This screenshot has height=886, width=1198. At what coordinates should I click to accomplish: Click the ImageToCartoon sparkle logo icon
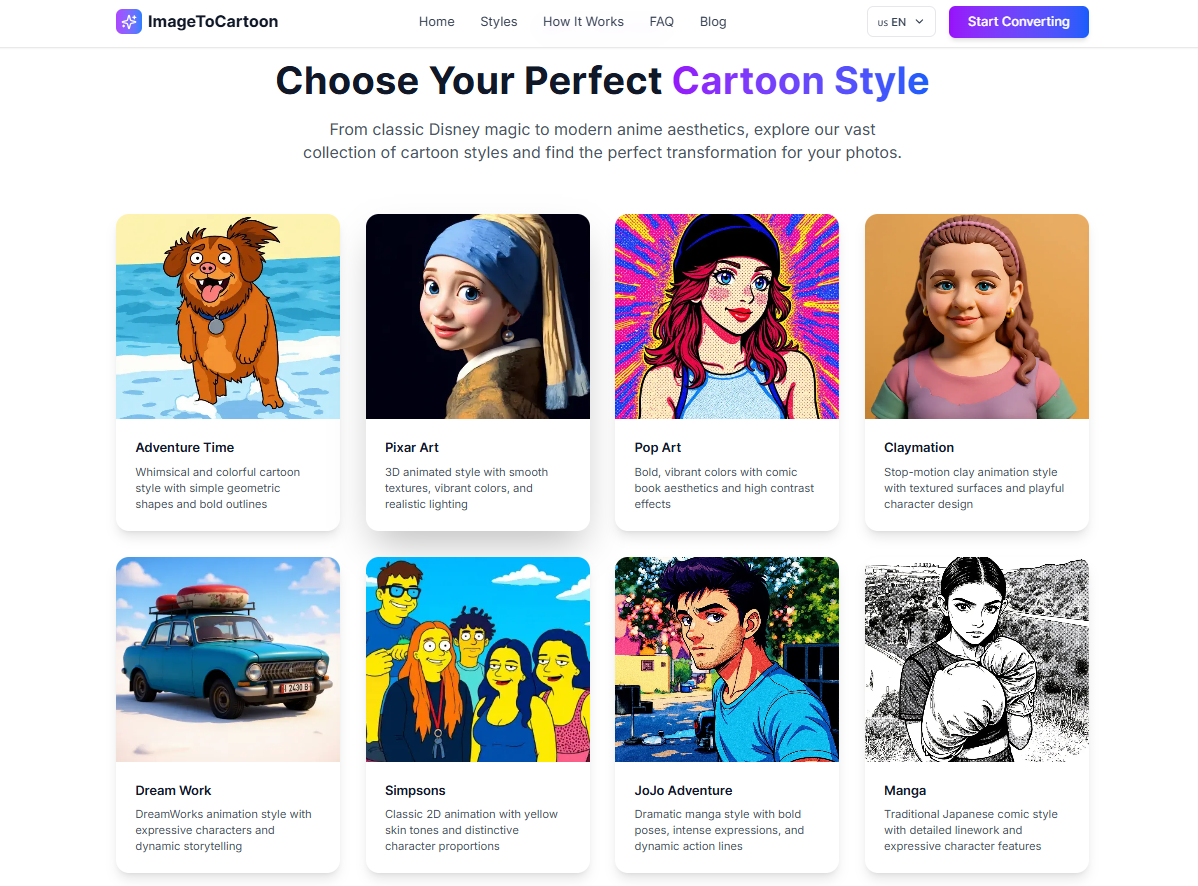pos(129,22)
